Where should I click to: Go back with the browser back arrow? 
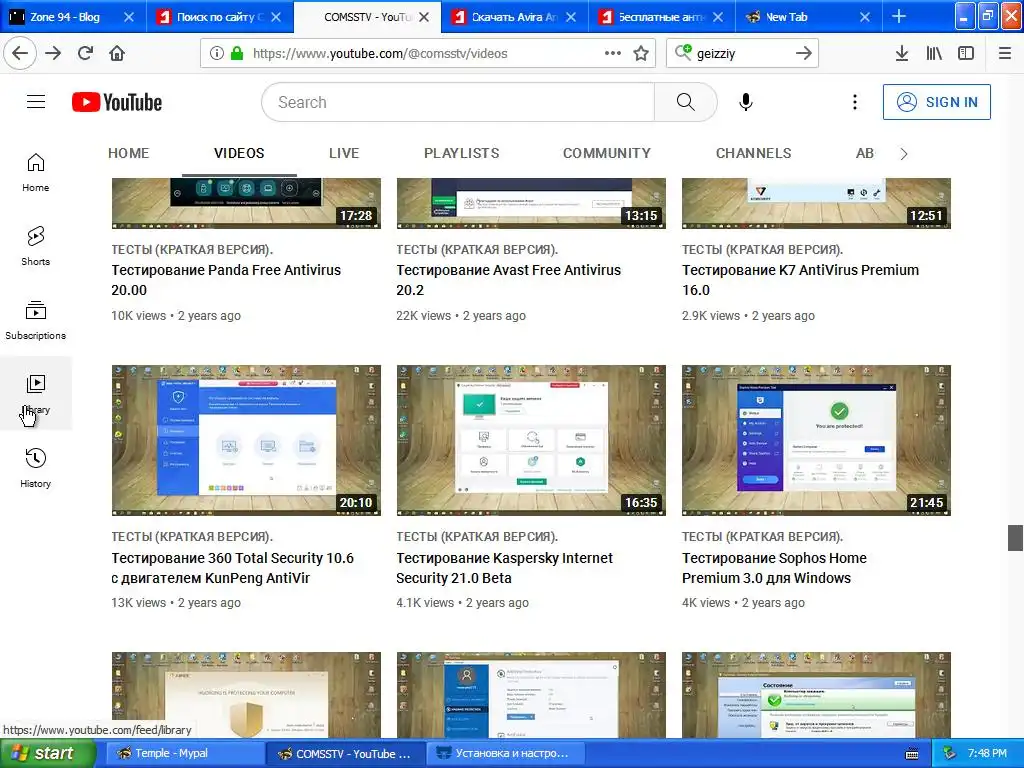tap(20, 53)
